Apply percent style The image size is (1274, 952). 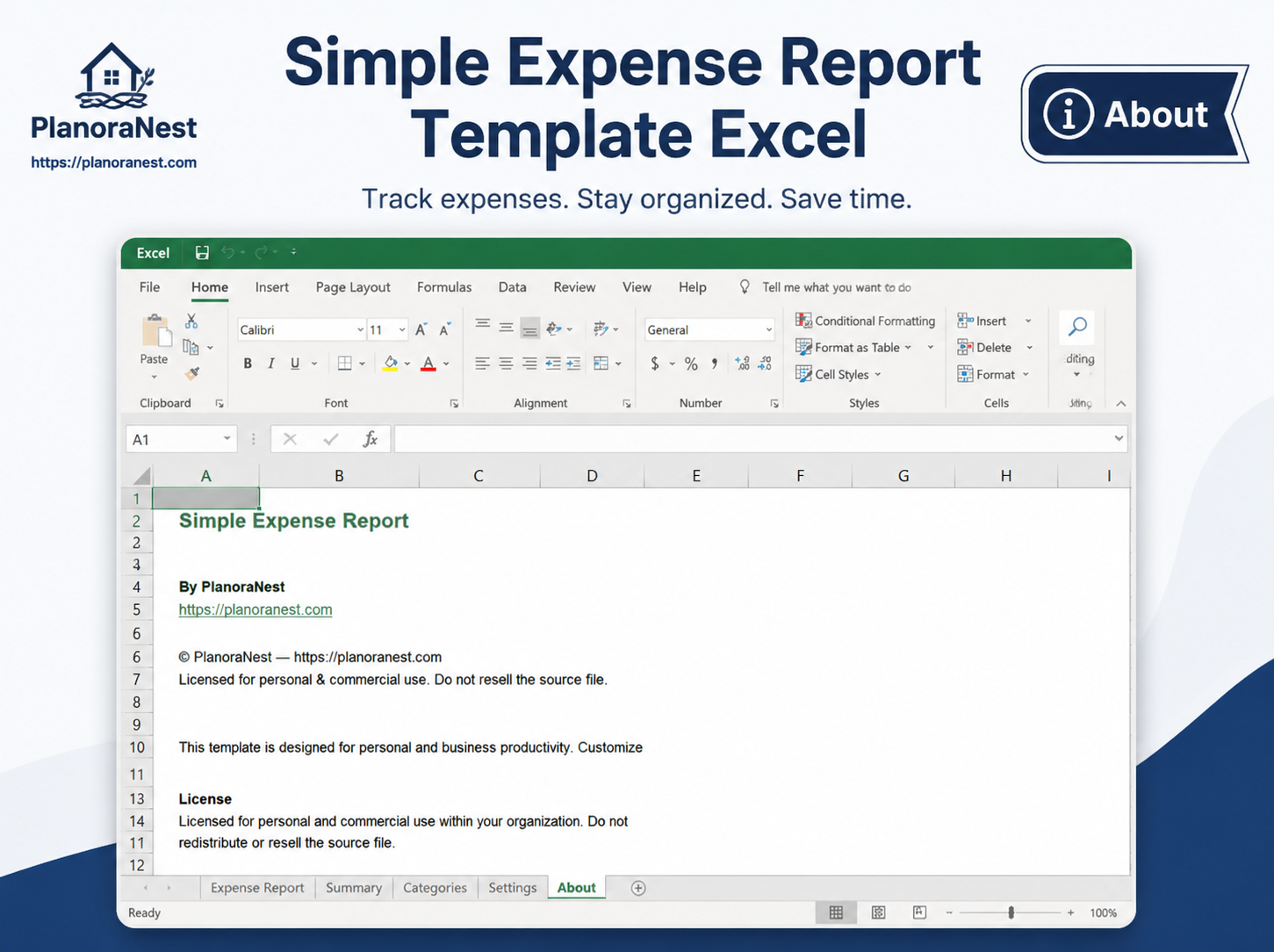[x=692, y=364]
